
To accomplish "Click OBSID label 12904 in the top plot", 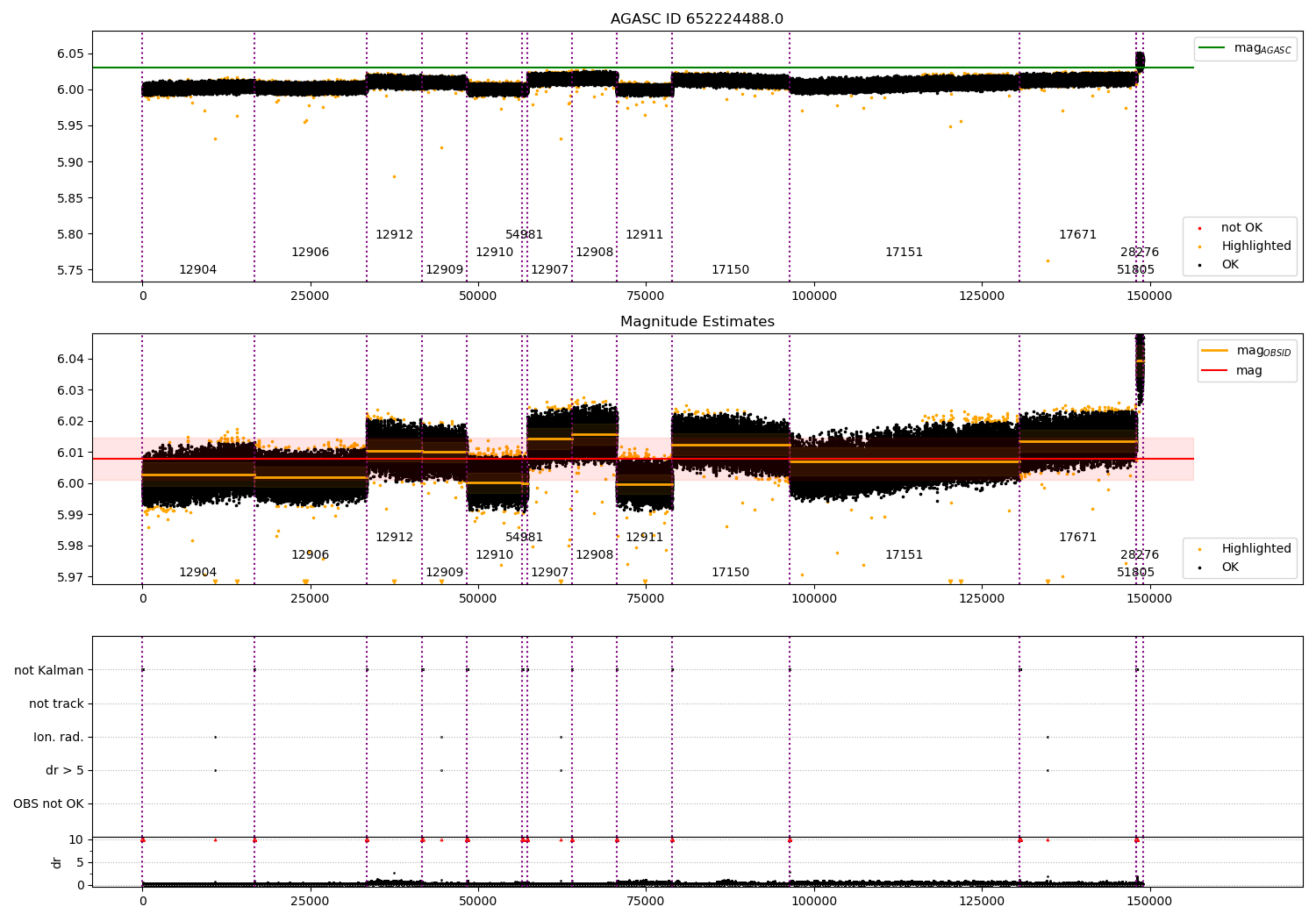I will (197, 270).
